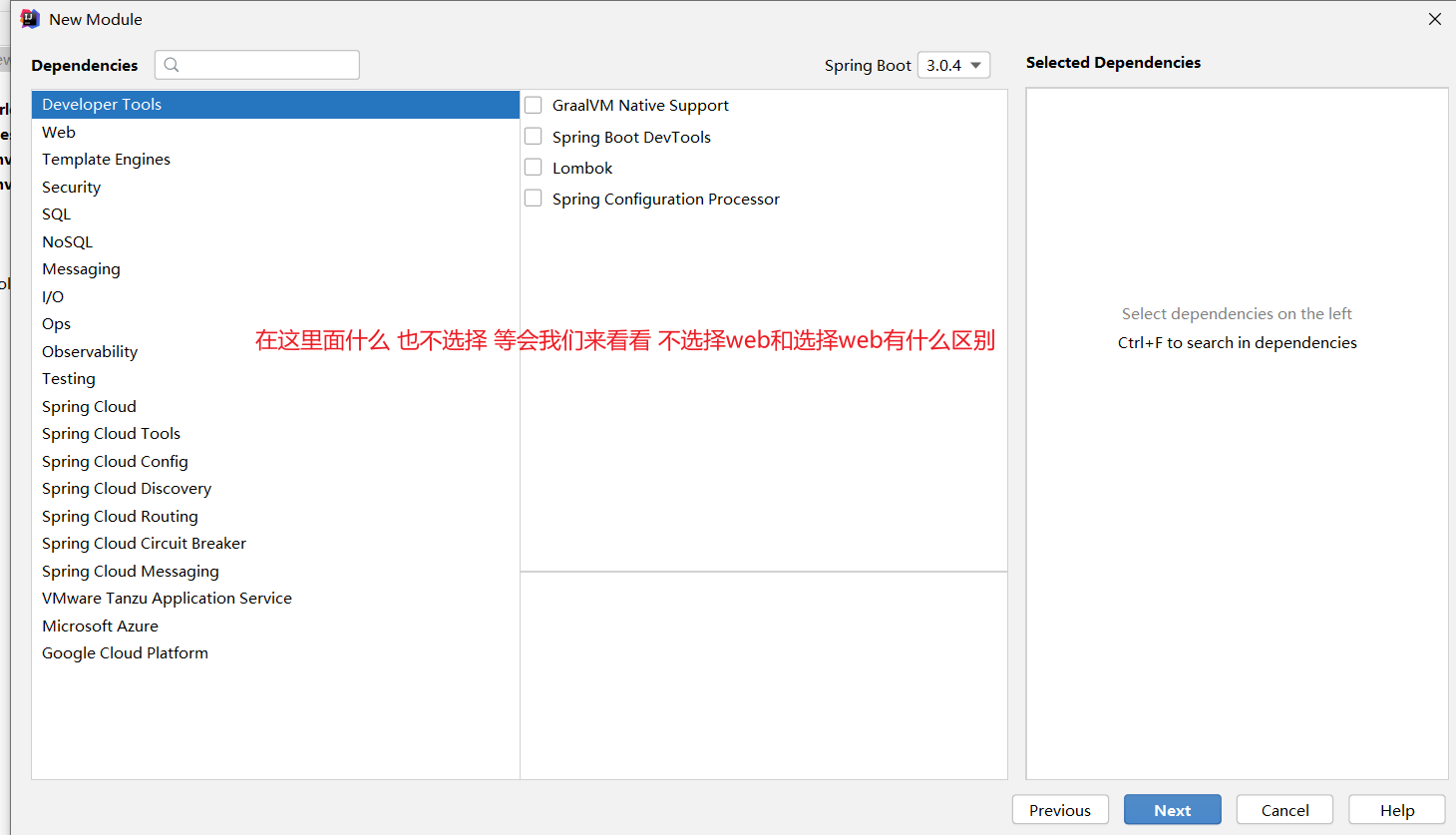
Task: Select the Web category
Action: (x=59, y=132)
